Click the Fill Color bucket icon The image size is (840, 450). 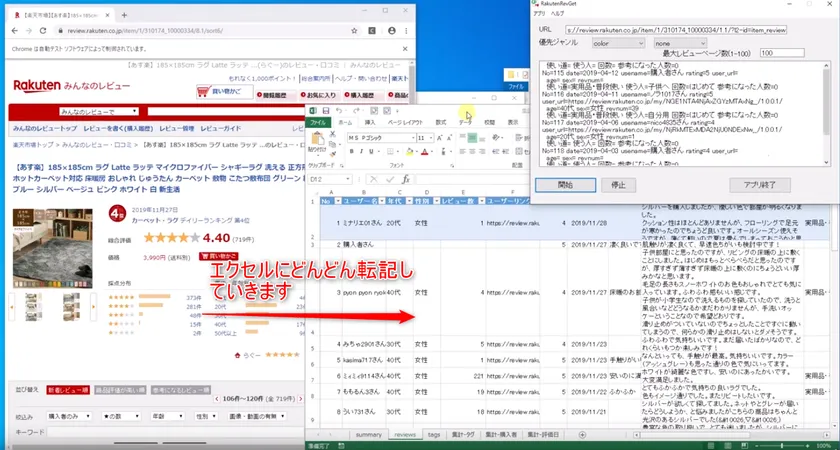[x=409, y=152]
